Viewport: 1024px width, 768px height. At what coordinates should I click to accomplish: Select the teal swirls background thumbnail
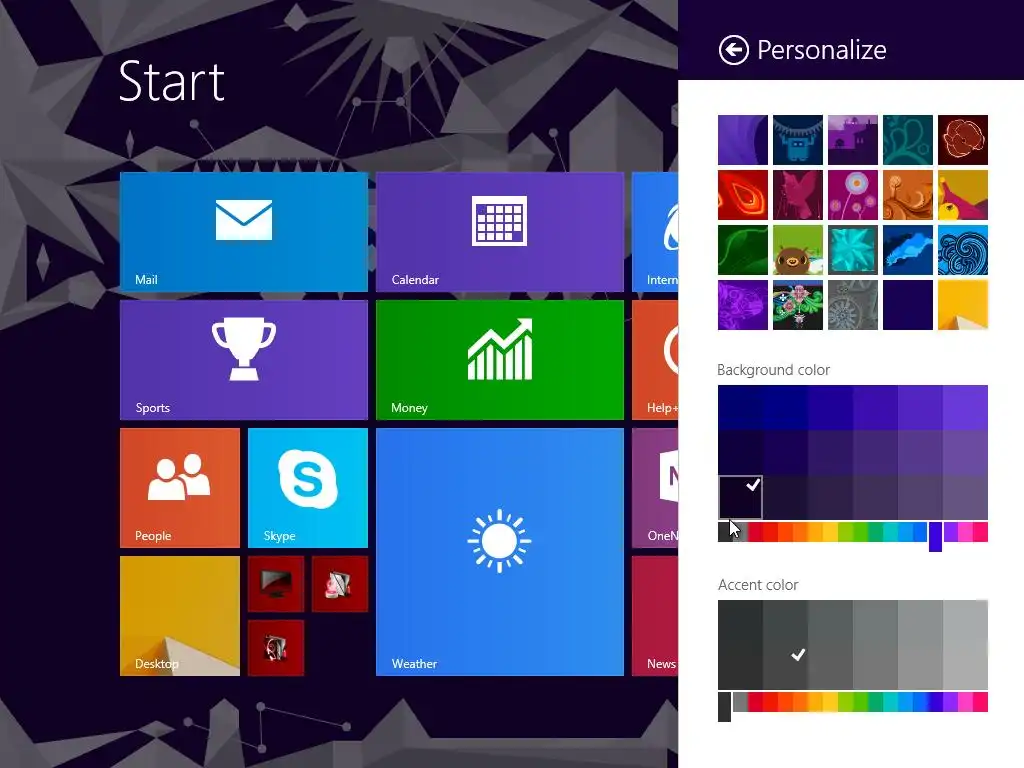point(908,140)
